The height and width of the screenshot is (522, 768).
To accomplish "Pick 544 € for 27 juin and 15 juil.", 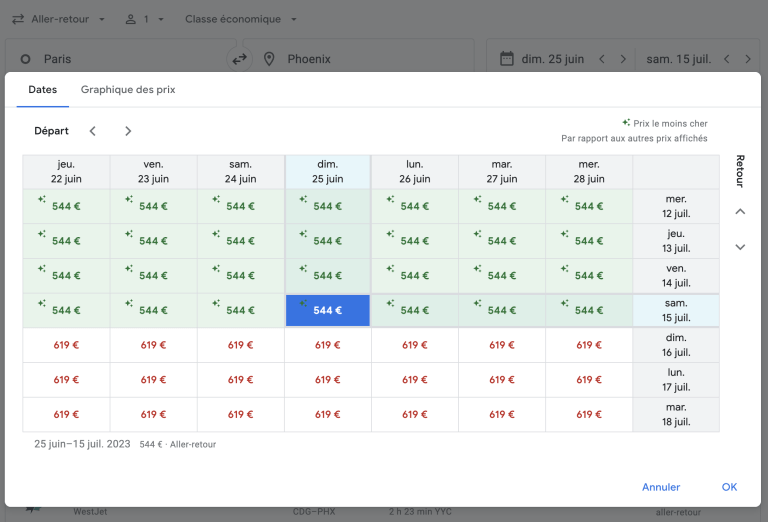I will pyautogui.click(x=502, y=310).
